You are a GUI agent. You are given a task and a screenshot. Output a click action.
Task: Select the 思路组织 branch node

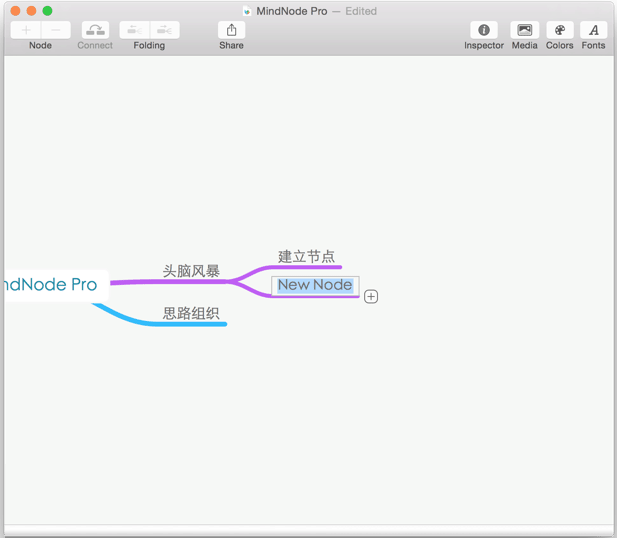click(191, 313)
